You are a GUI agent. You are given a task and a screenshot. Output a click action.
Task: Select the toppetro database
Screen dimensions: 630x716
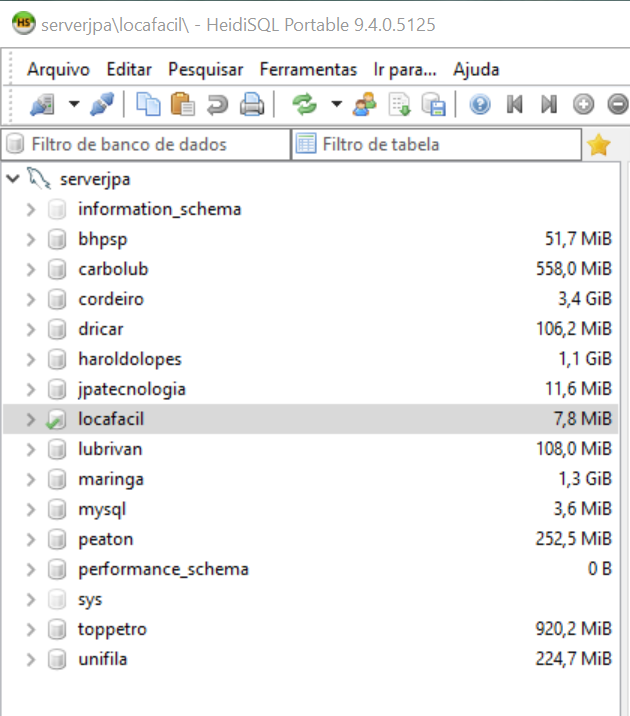(112, 629)
